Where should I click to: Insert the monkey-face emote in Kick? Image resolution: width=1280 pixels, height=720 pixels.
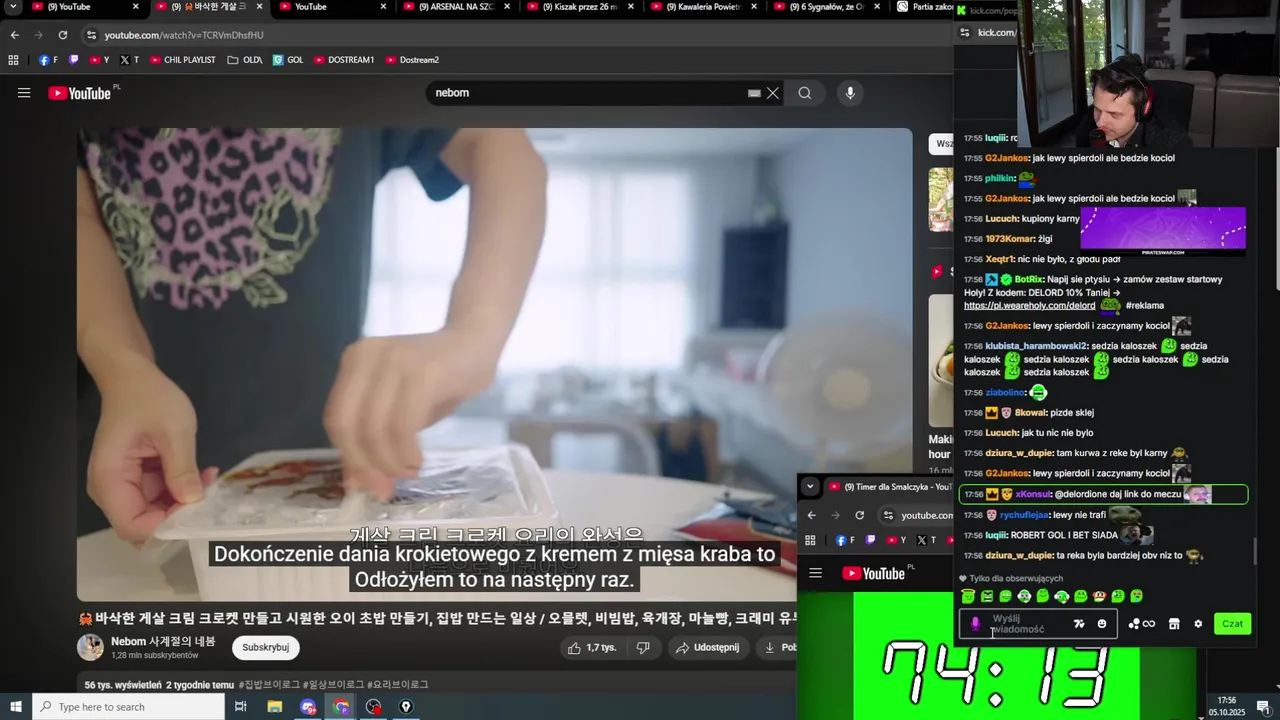click(1099, 596)
